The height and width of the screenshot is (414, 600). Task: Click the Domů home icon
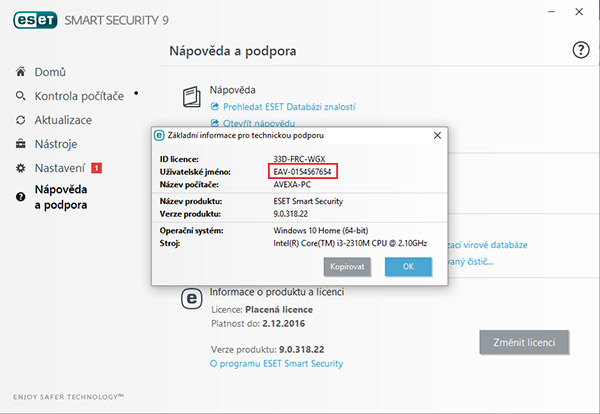click(21, 72)
